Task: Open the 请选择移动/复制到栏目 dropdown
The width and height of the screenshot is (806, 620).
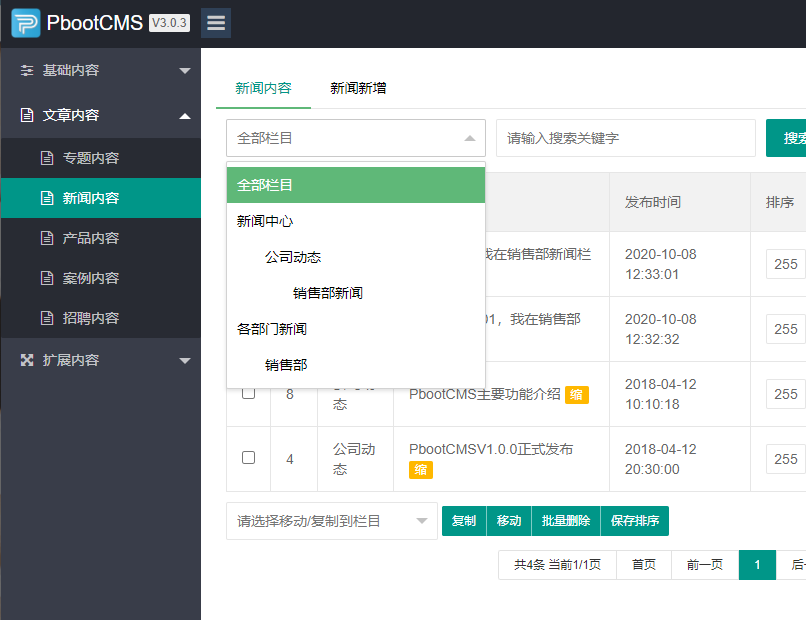Action: (x=332, y=520)
